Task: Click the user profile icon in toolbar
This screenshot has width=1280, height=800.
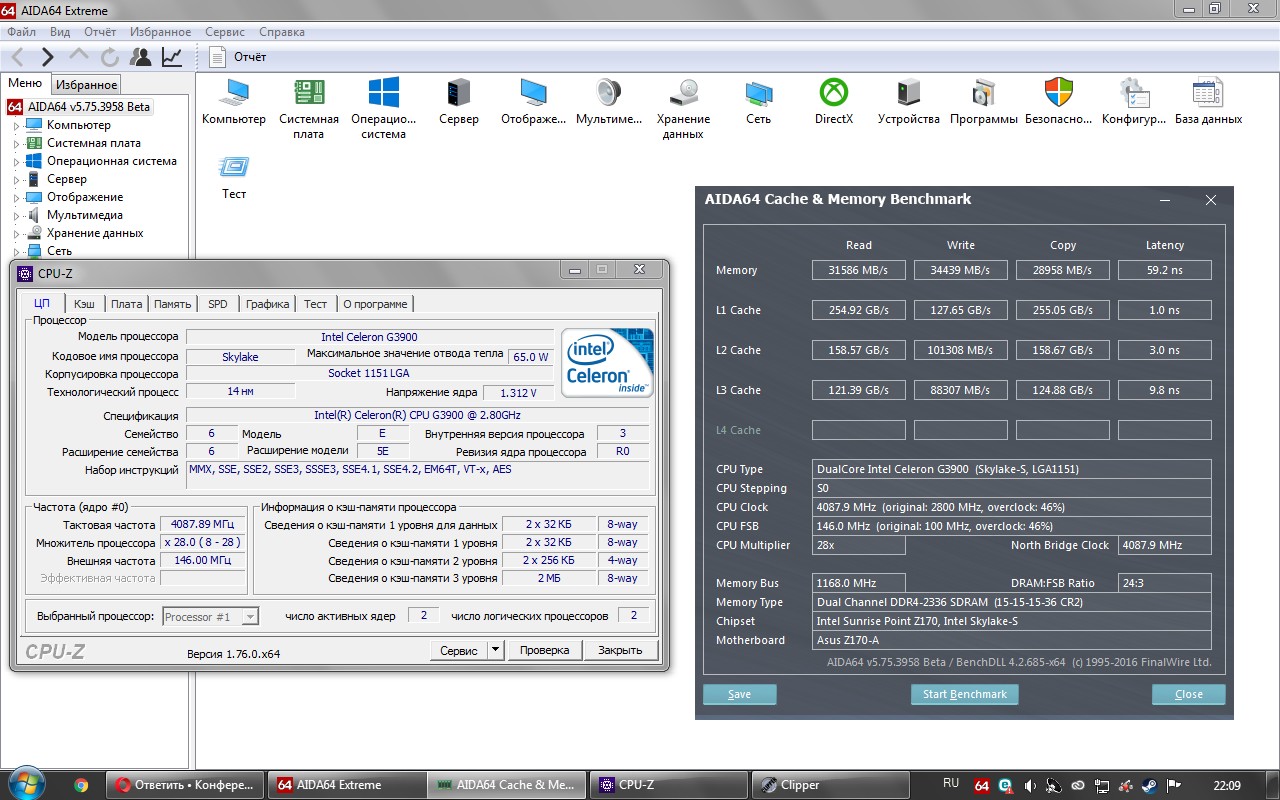Action: coord(141,57)
